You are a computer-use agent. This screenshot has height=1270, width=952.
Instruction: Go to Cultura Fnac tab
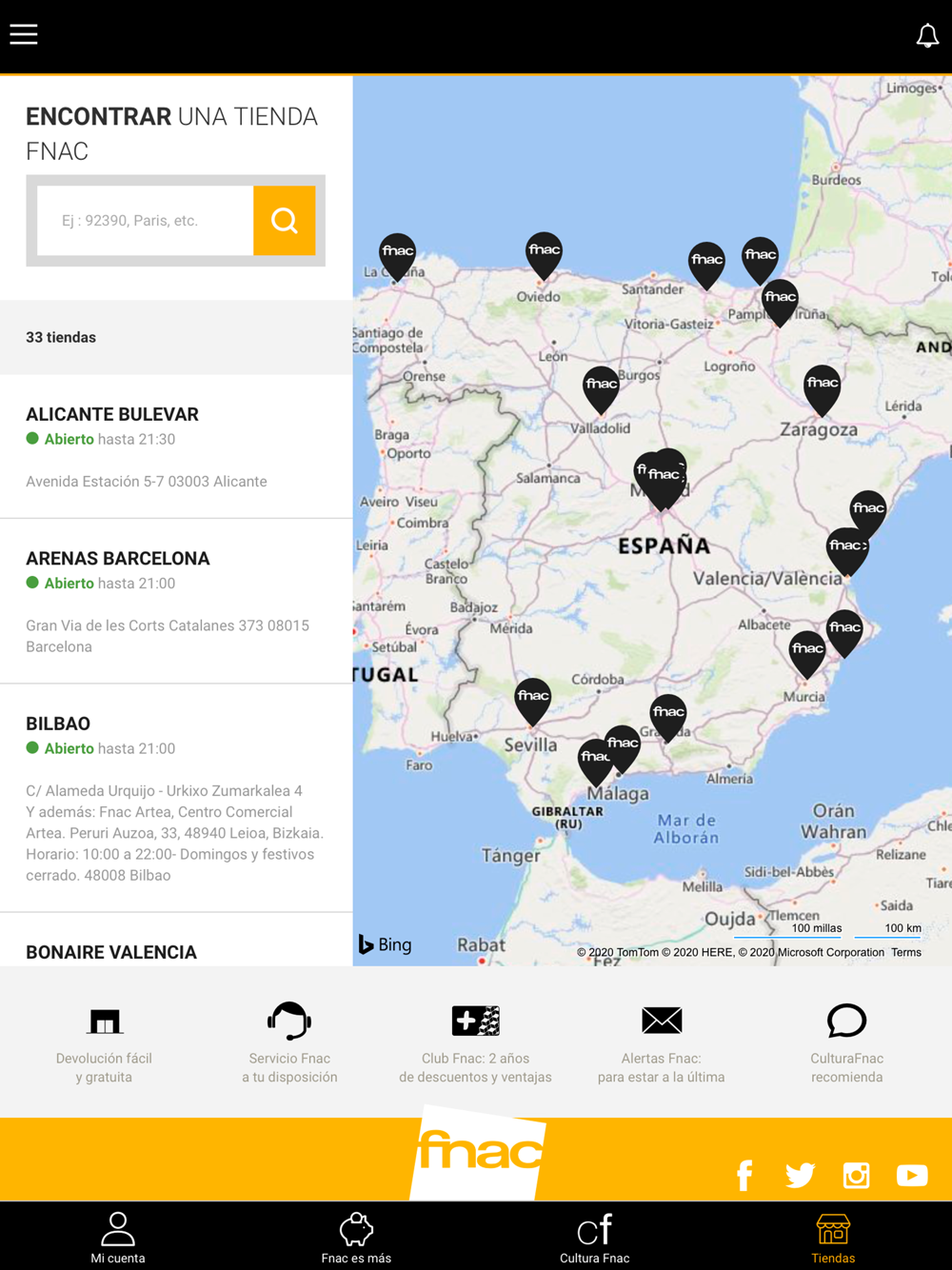click(x=595, y=1238)
